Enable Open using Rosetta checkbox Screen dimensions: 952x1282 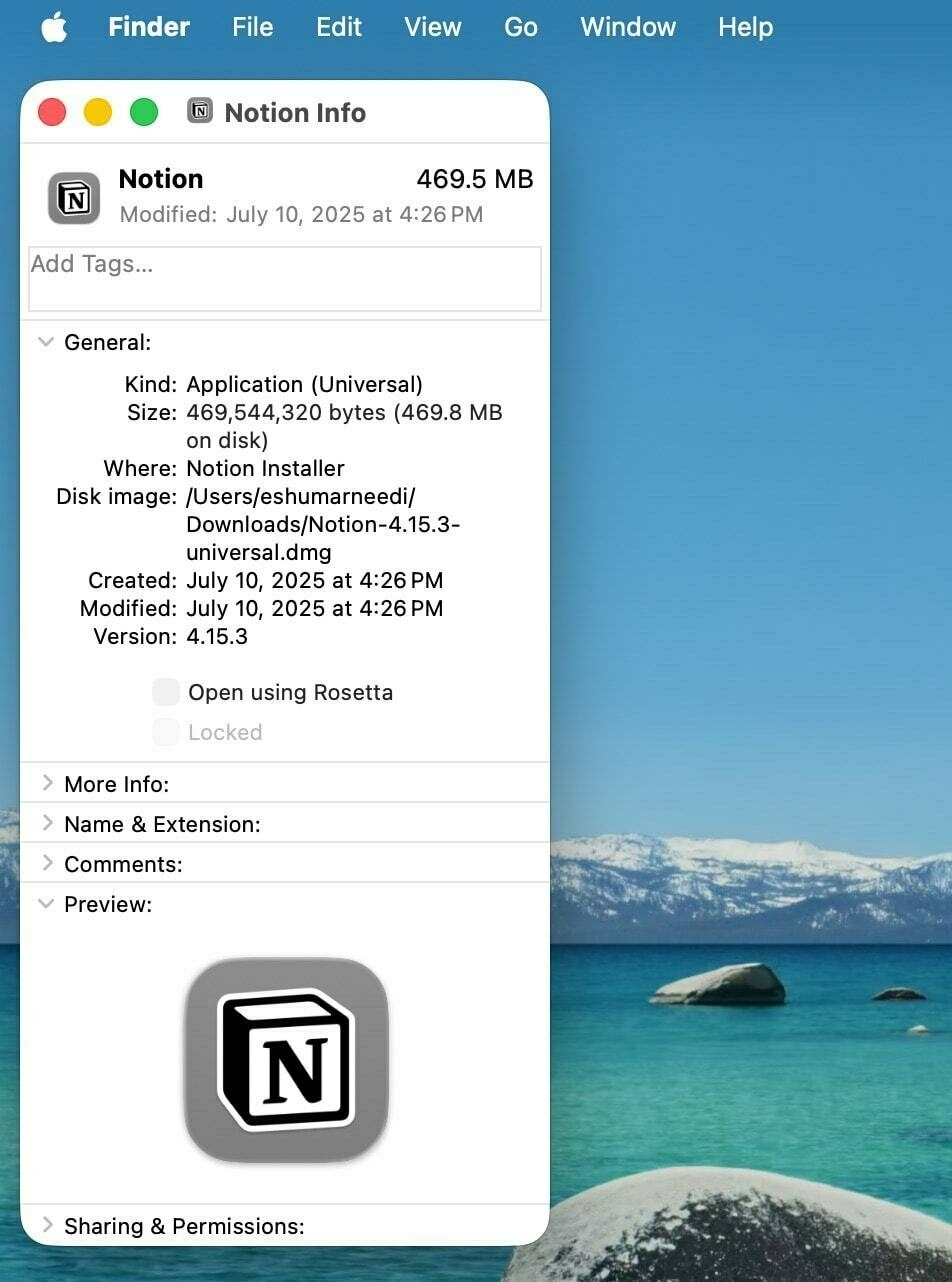166,692
